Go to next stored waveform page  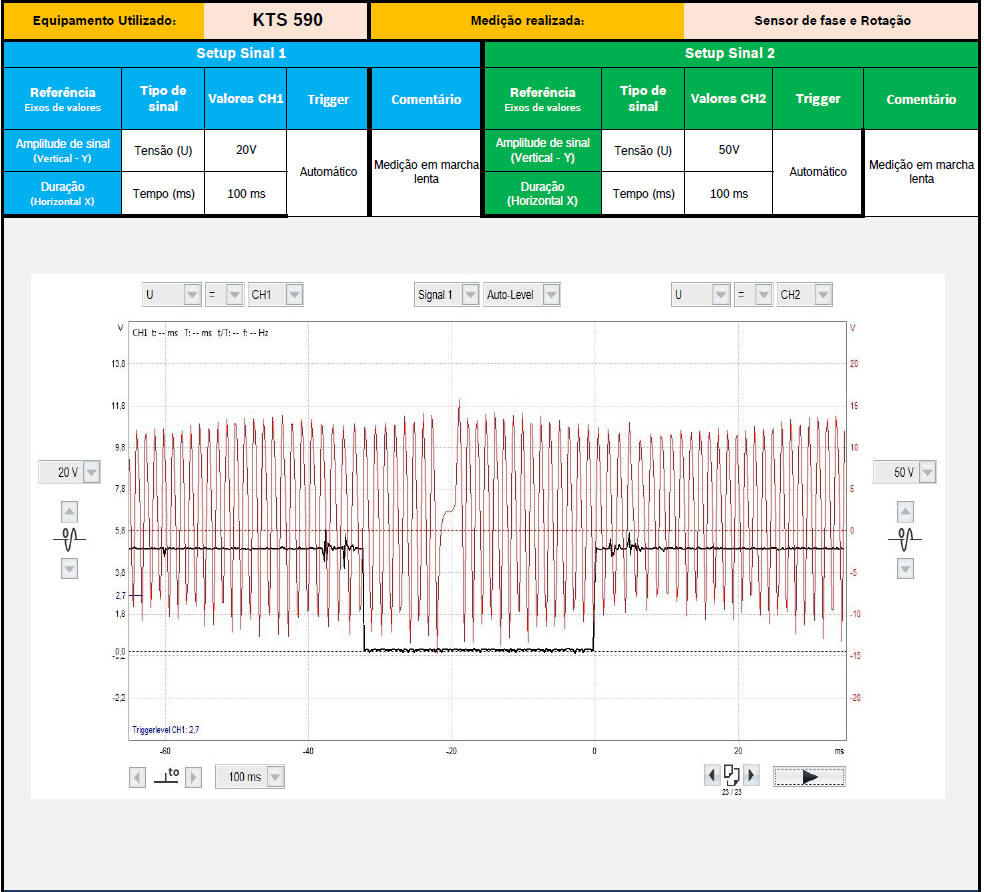coord(751,775)
